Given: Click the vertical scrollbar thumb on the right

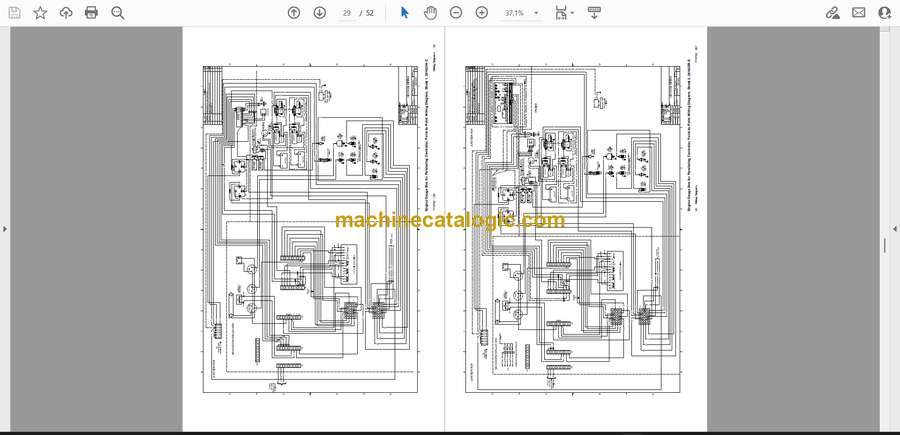Looking at the screenshot, I should pos(885,246).
